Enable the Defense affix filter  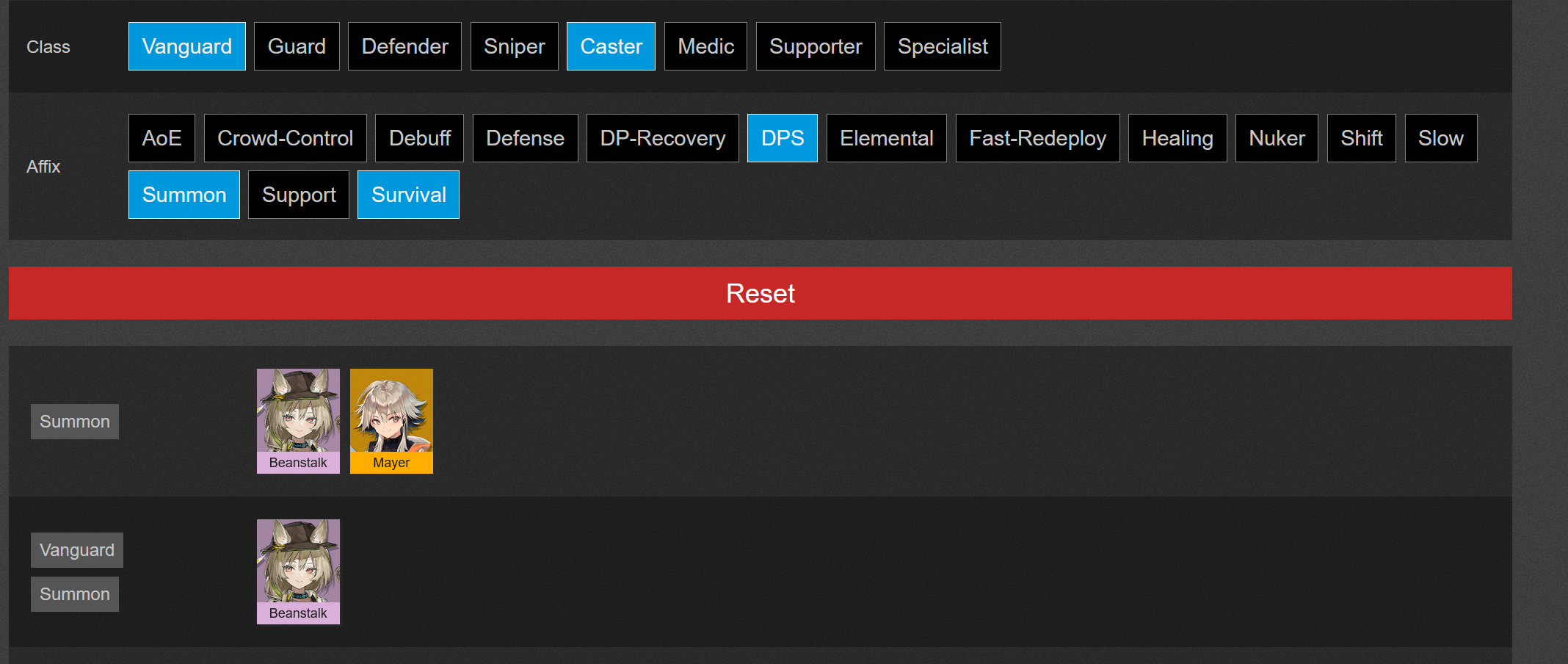pos(525,138)
